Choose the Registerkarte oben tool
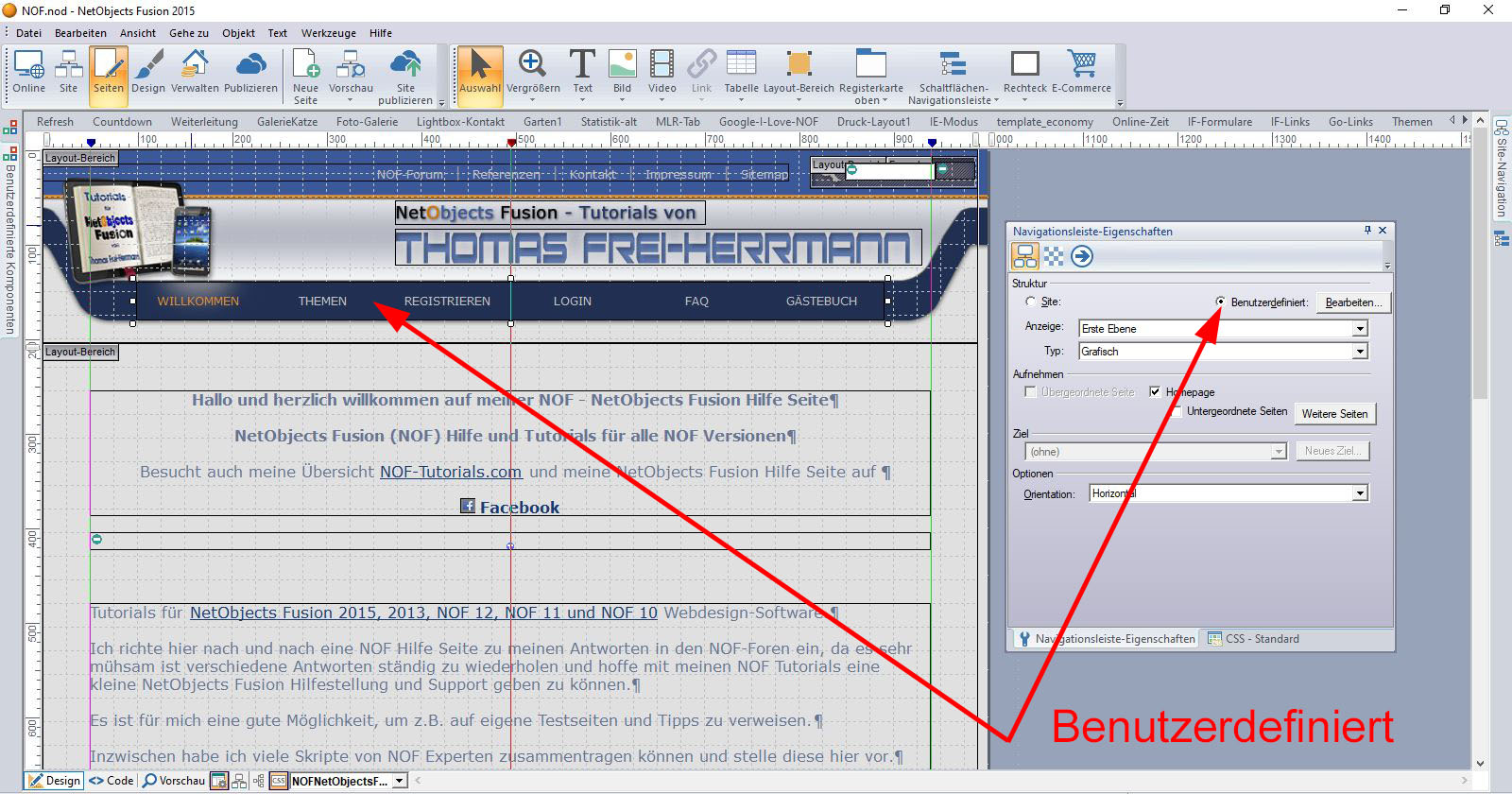The height and width of the screenshot is (794, 1512). [x=870, y=76]
